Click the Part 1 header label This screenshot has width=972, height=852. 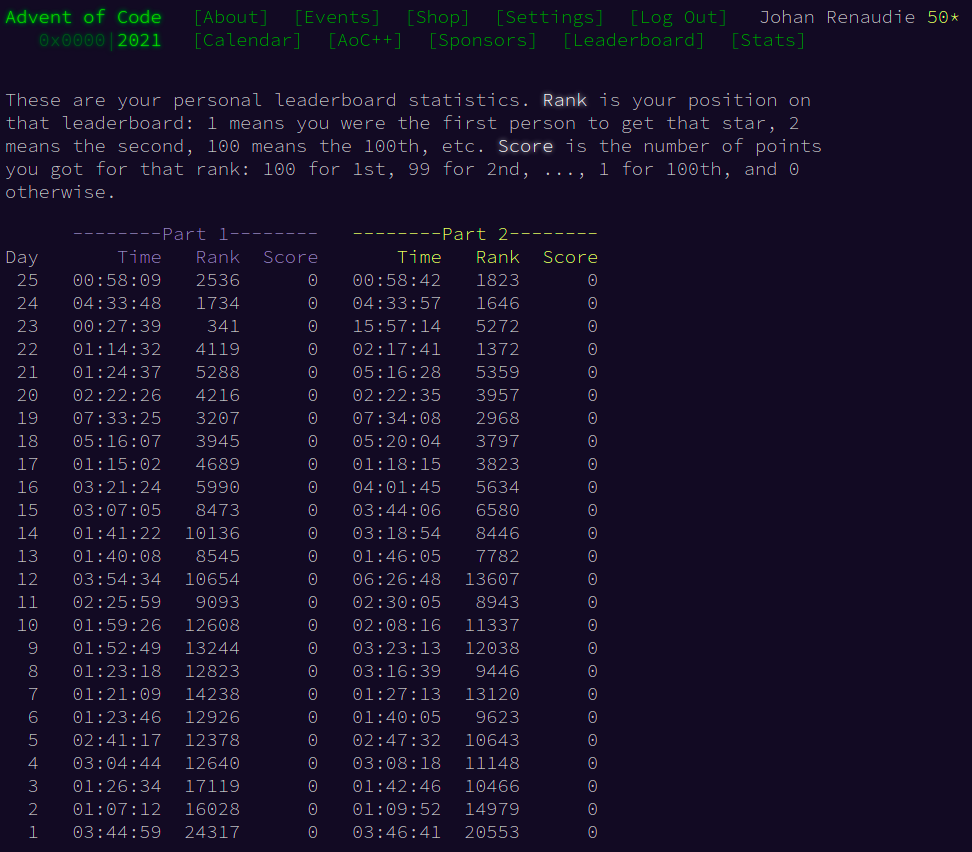click(195, 234)
